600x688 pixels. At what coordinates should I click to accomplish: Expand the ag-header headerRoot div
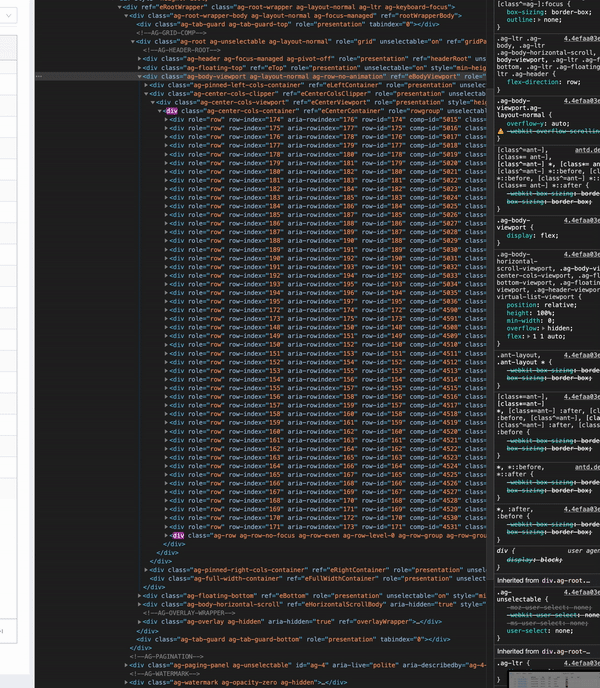click(x=140, y=59)
